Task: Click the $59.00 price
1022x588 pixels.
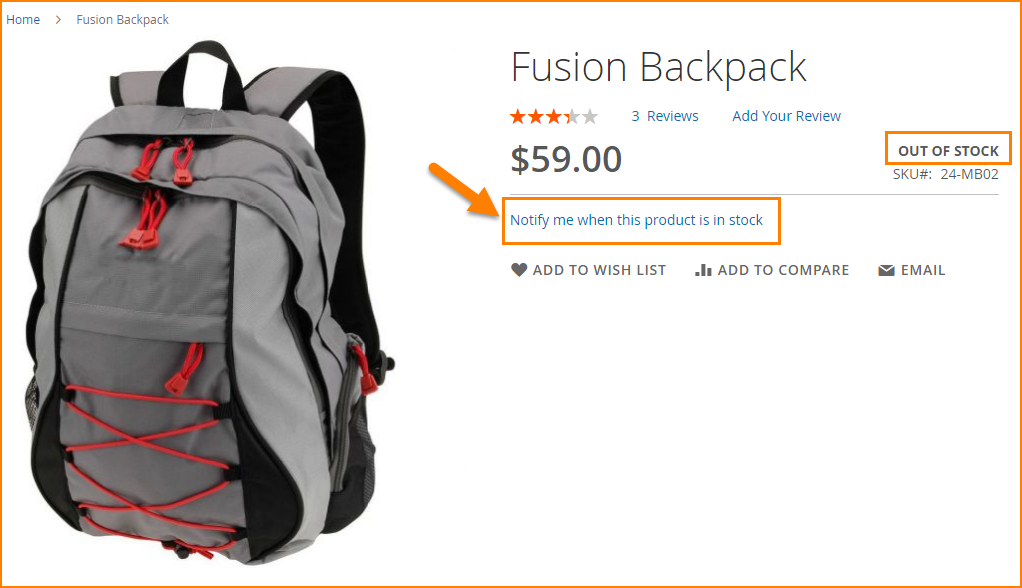Action: (566, 159)
